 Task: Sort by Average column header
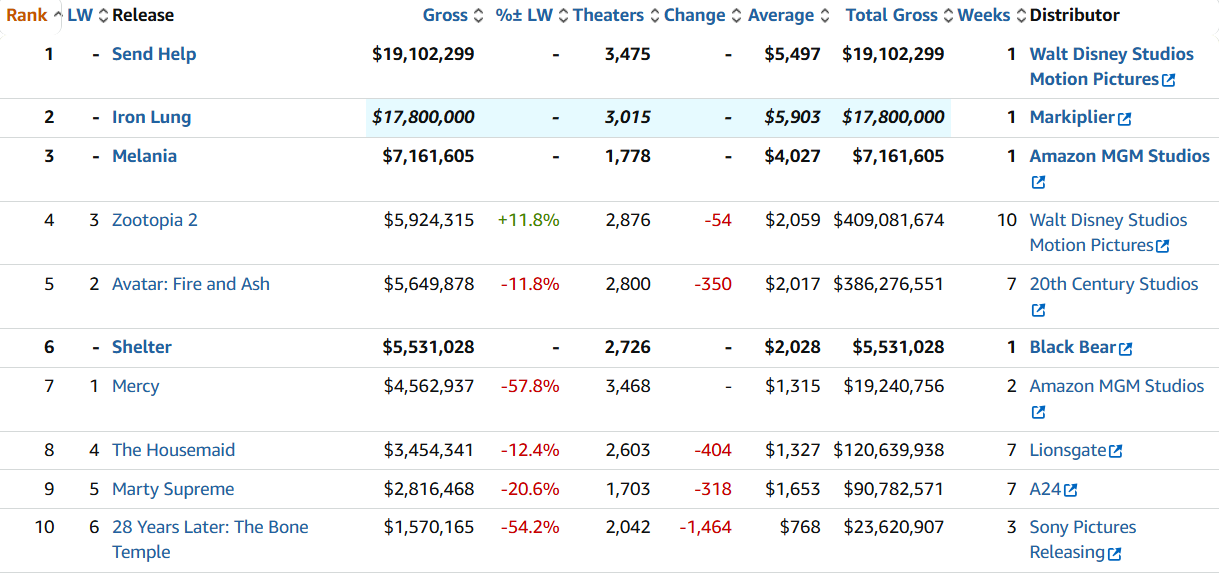point(780,15)
